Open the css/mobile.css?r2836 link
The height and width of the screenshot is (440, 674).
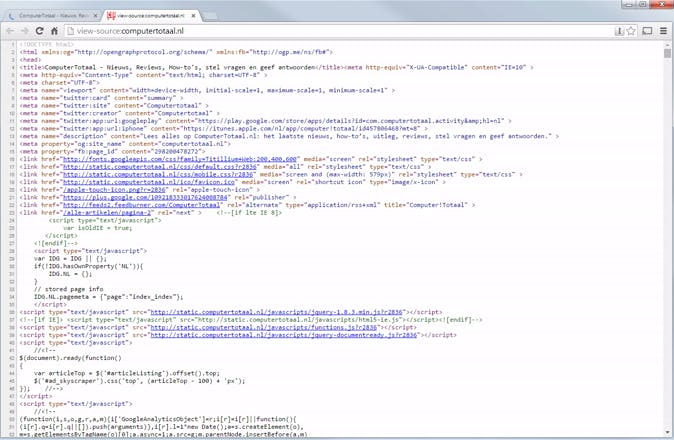point(158,174)
